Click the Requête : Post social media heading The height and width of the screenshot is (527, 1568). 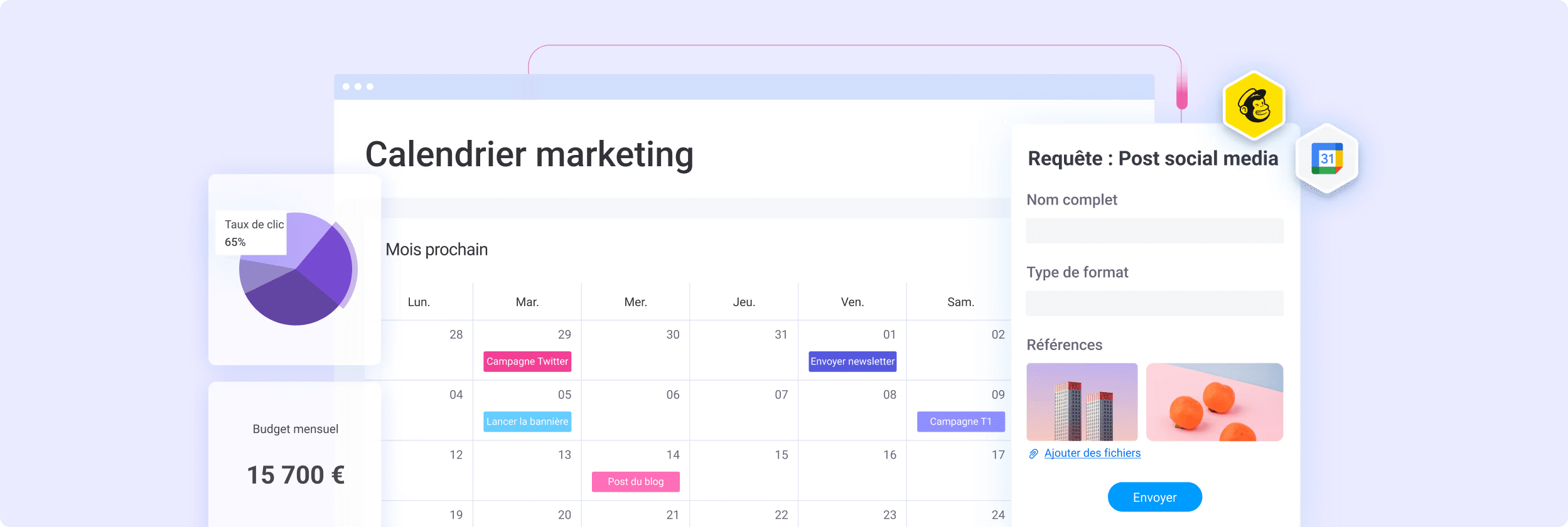click(1152, 159)
